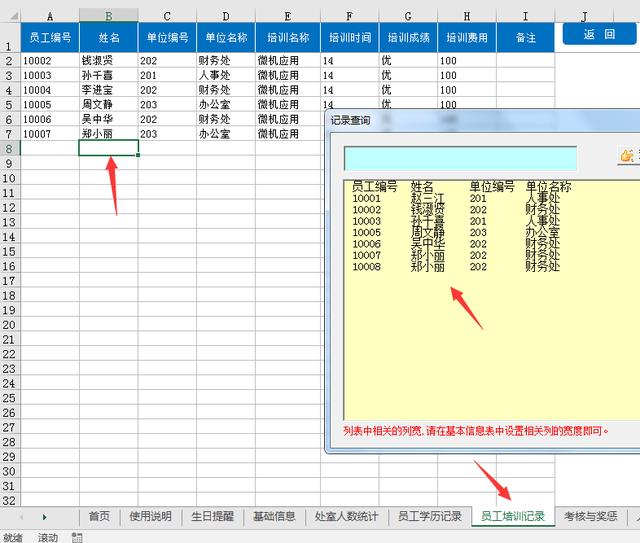Click the 姓名 header cell in row 1
The image size is (640, 543).
point(109,38)
